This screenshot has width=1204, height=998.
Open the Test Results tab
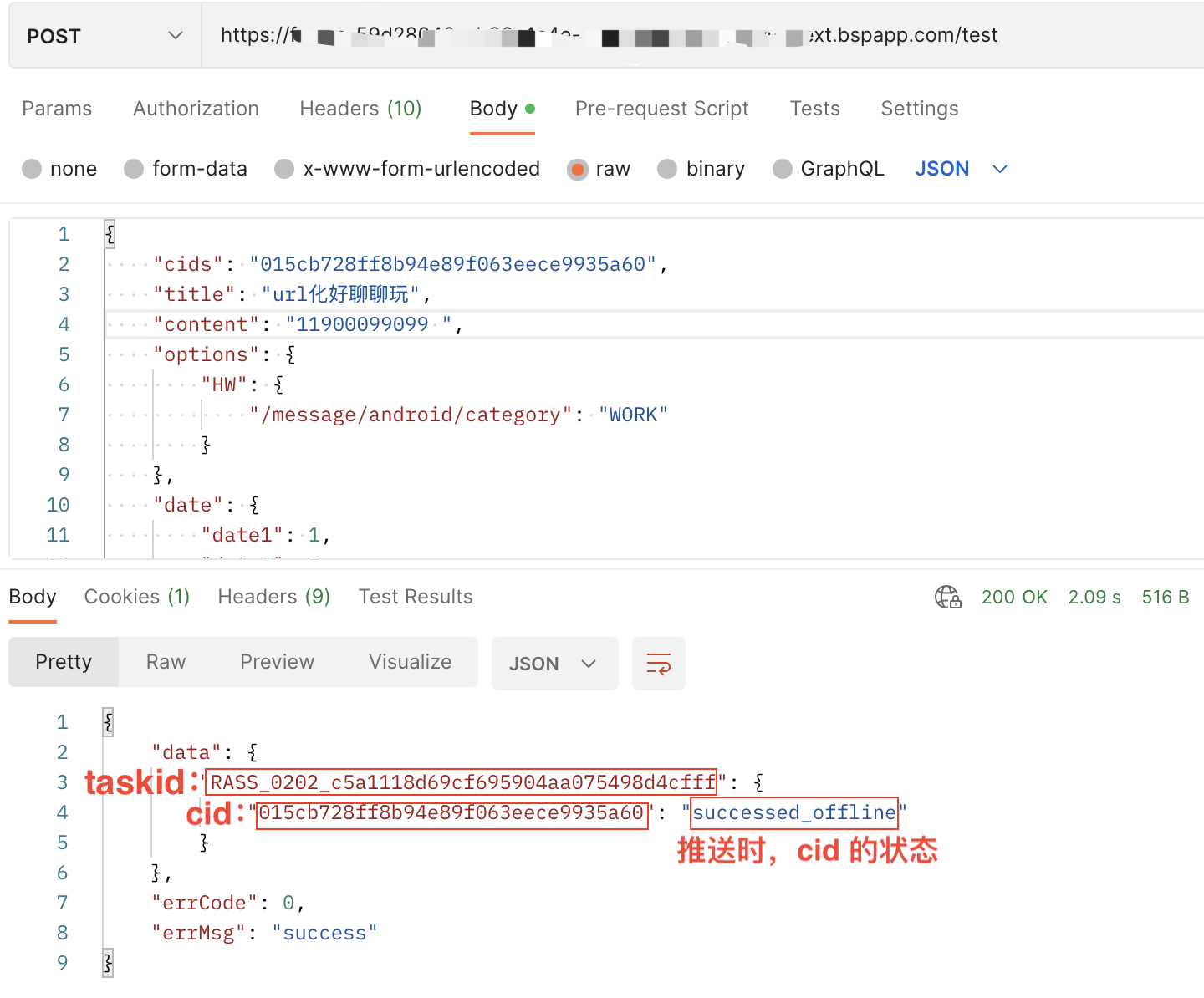(x=416, y=597)
